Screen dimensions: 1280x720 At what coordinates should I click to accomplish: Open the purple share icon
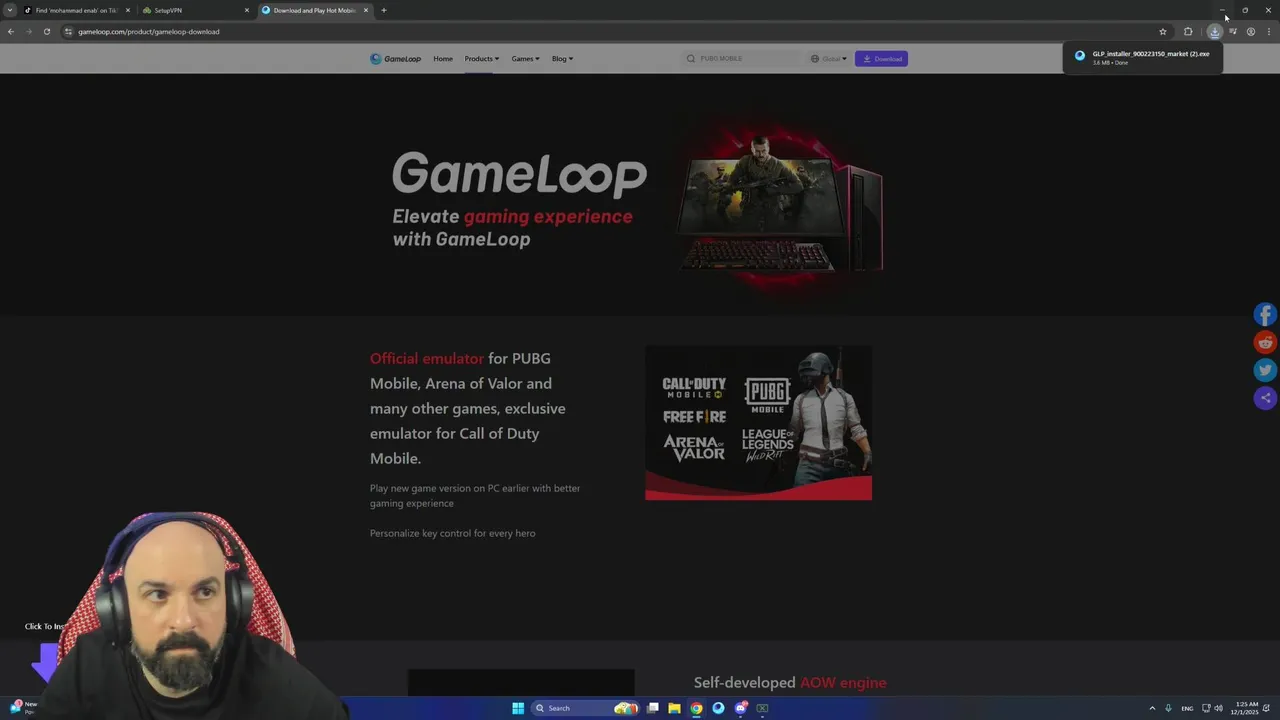[x=1265, y=398]
